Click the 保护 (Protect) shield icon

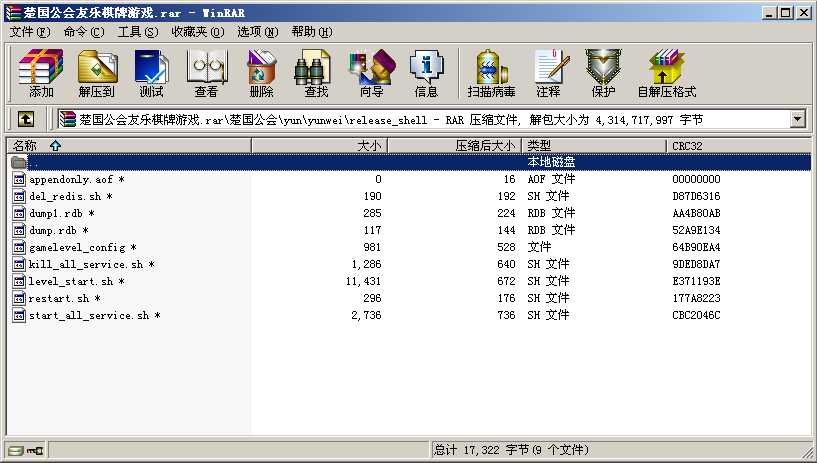[x=603, y=73]
